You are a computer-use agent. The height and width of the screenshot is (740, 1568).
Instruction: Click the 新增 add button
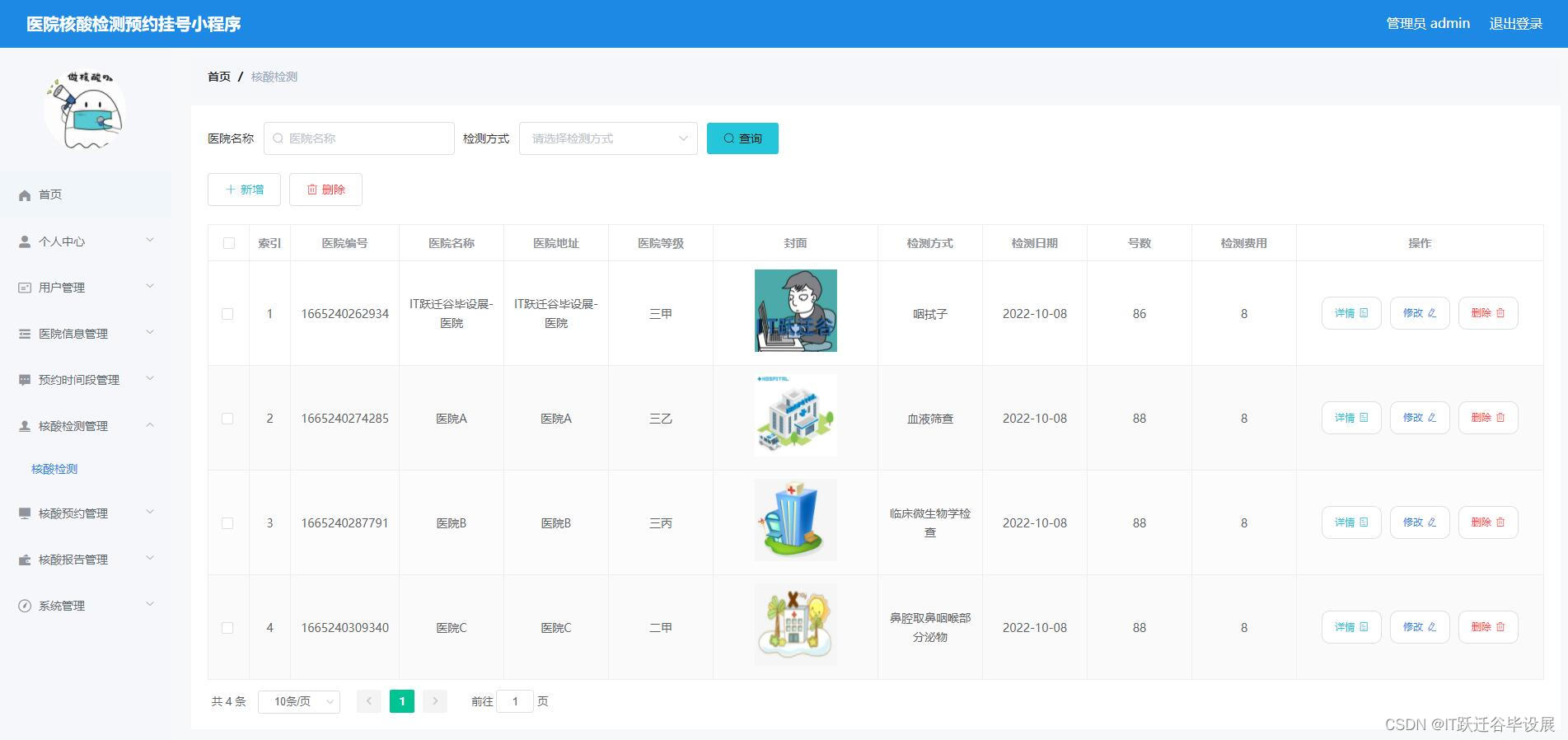pyautogui.click(x=244, y=190)
